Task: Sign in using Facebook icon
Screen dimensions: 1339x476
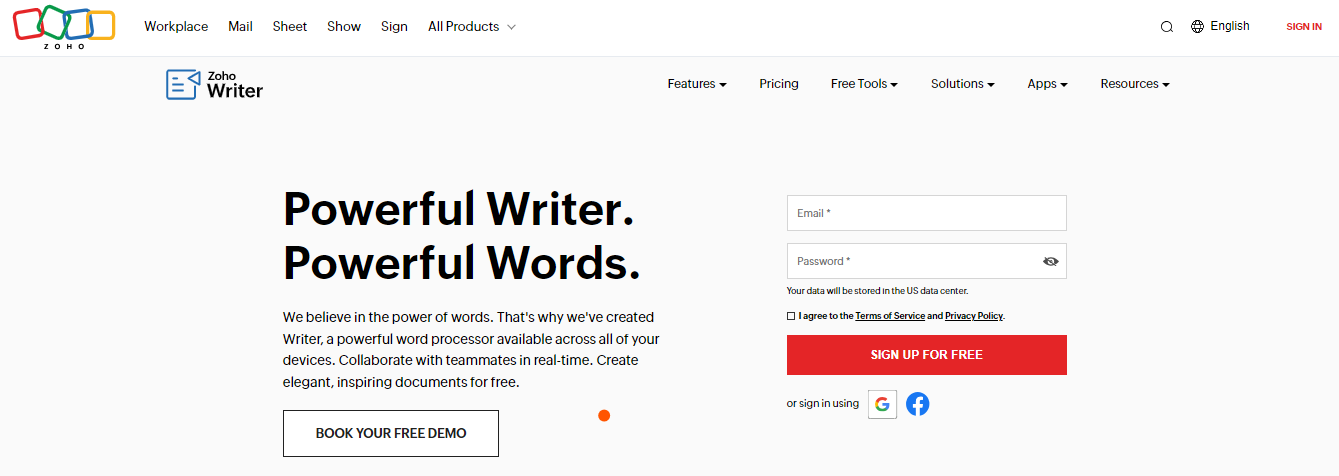Action: pyautogui.click(x=917, y=404)
